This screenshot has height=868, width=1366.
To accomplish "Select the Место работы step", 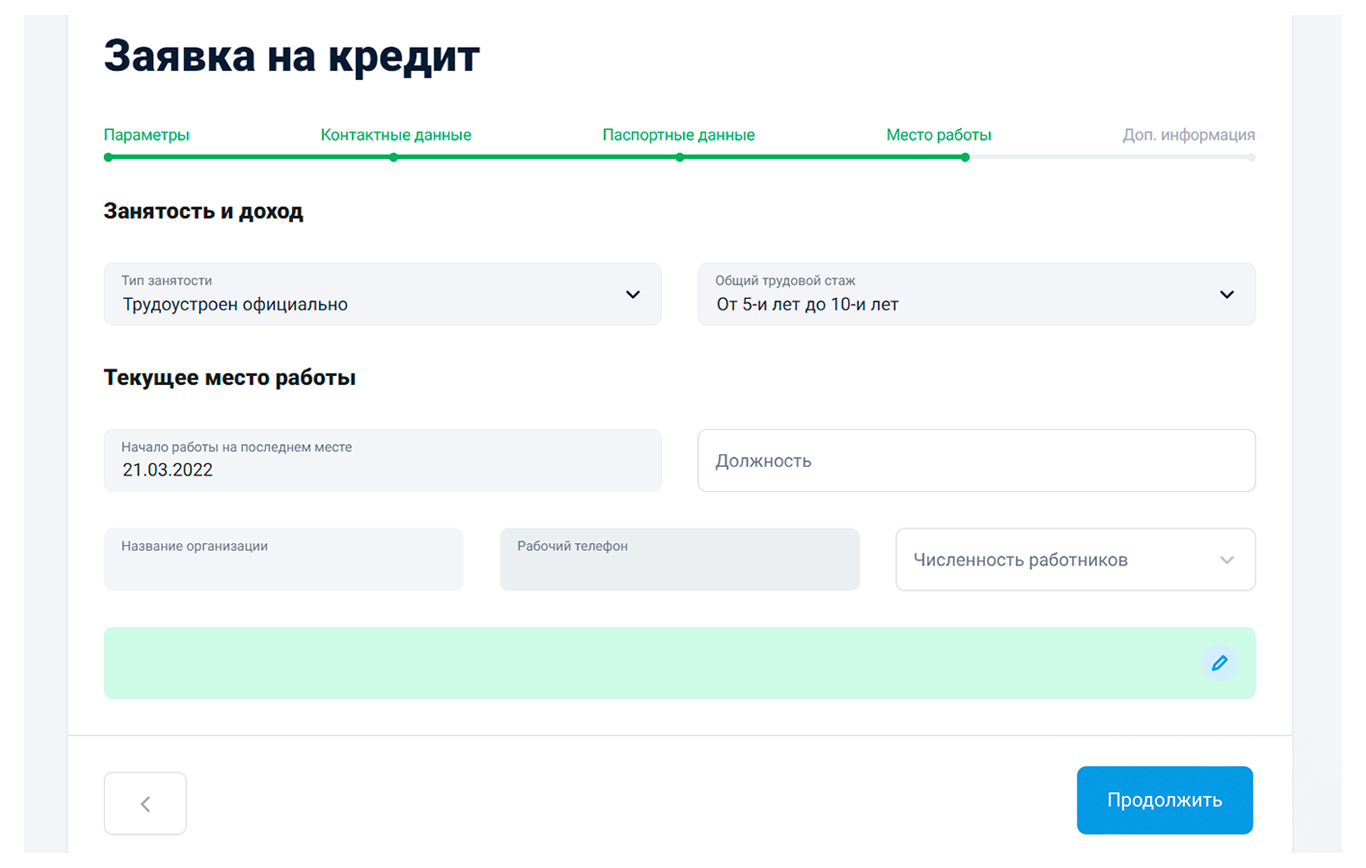I will pyautogui.click(x=939, y=135).
